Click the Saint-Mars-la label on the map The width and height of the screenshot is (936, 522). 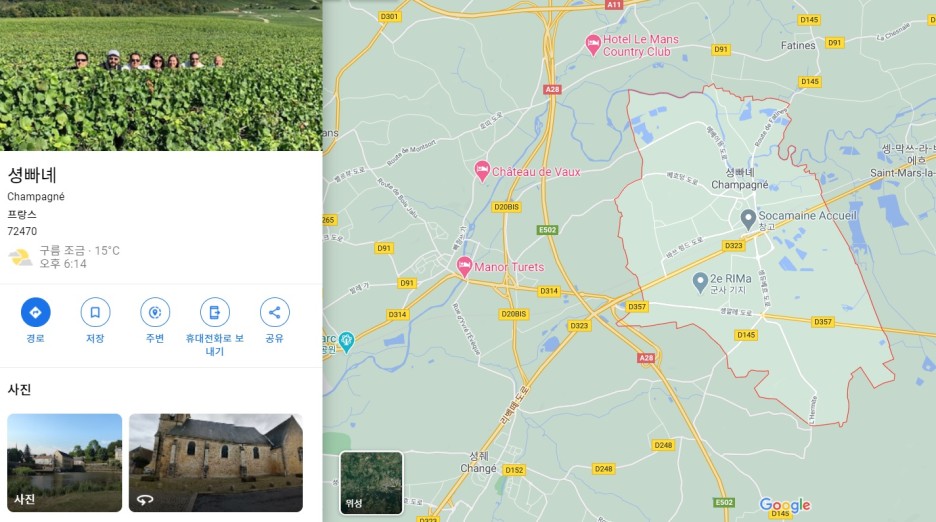coord(903,173)
